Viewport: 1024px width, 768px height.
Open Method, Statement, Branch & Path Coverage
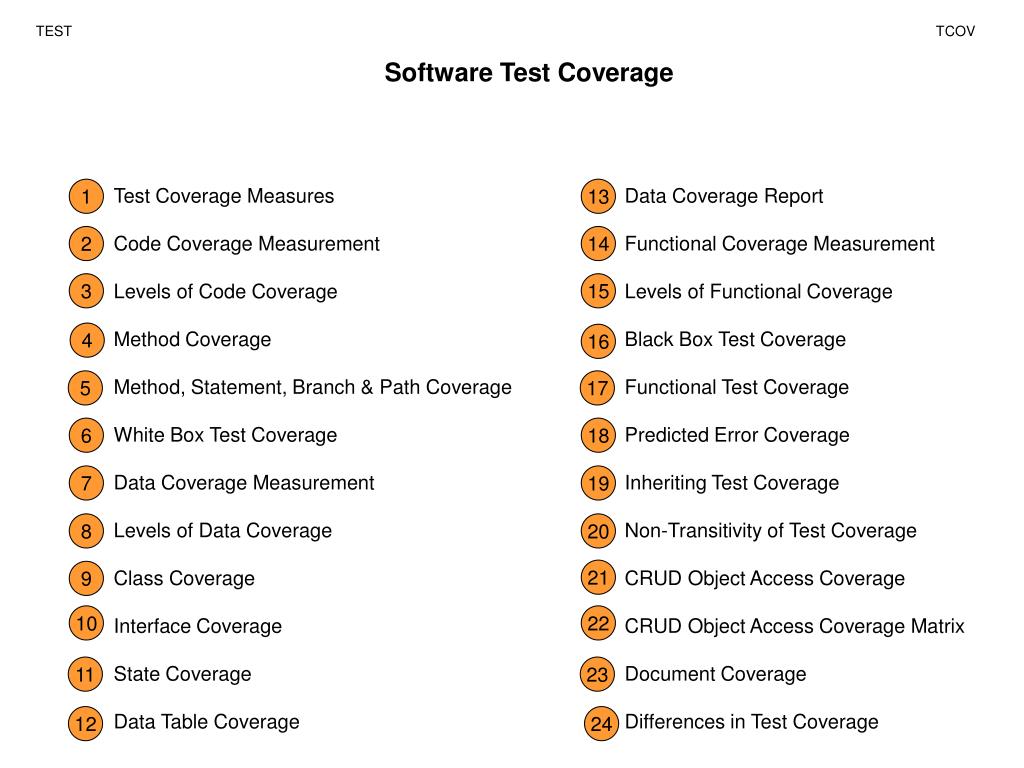313,387
